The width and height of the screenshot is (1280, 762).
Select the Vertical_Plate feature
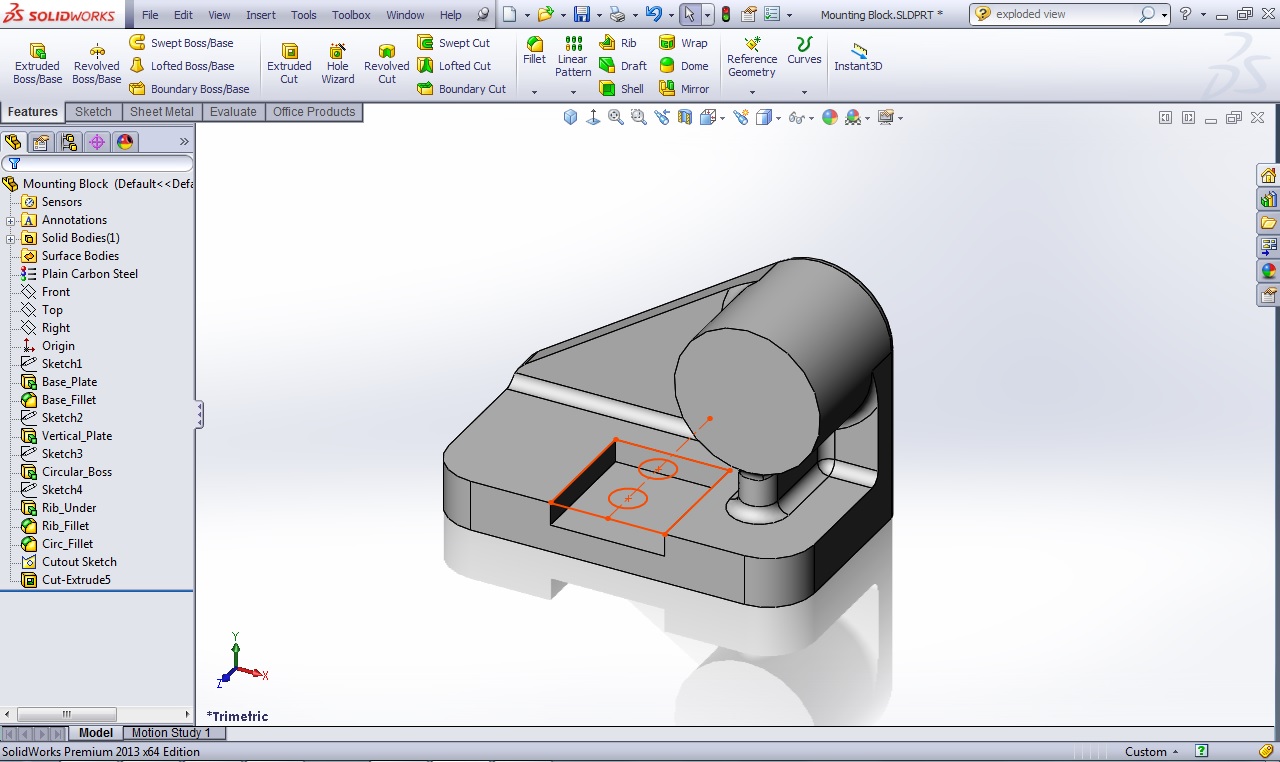point(66,436)
